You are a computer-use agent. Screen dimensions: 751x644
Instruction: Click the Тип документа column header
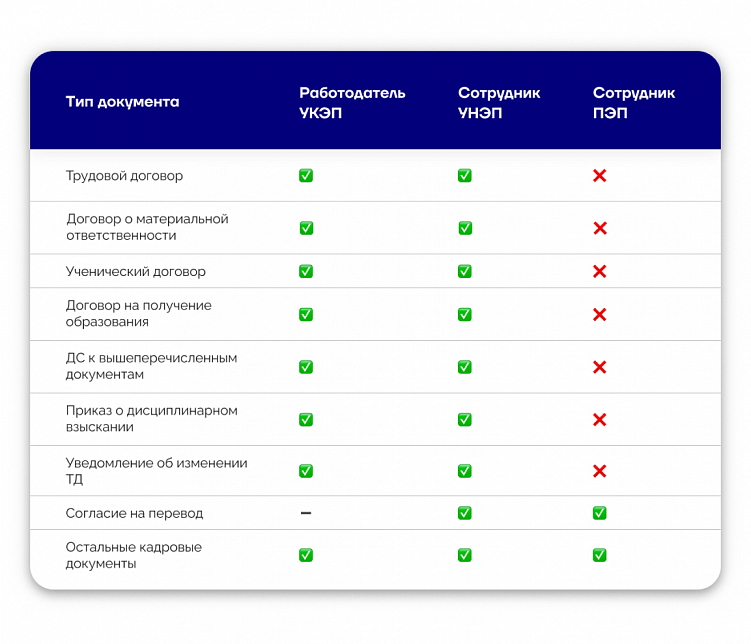click(x=123, y=102)
